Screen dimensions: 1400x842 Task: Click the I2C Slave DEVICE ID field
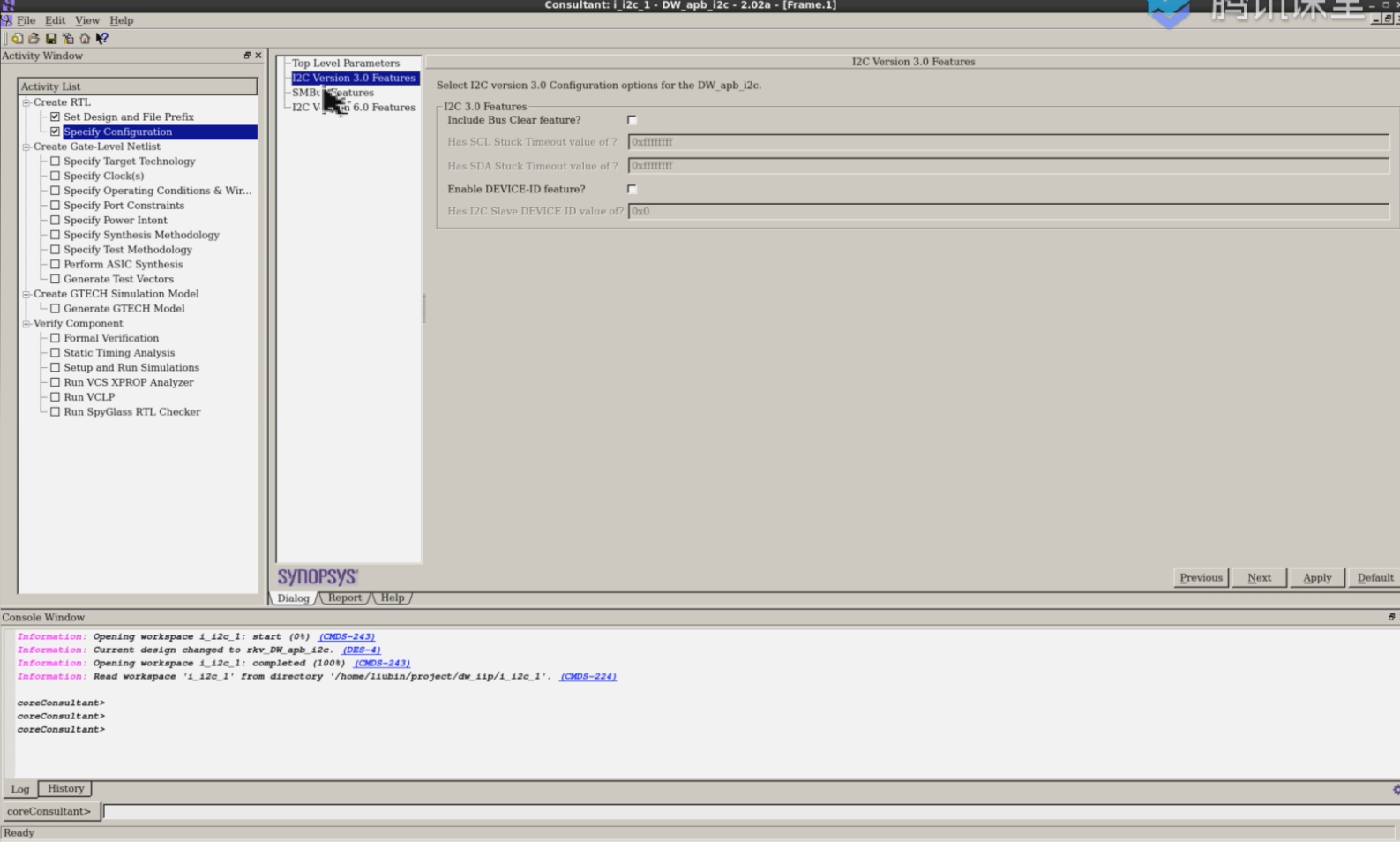1008,212
